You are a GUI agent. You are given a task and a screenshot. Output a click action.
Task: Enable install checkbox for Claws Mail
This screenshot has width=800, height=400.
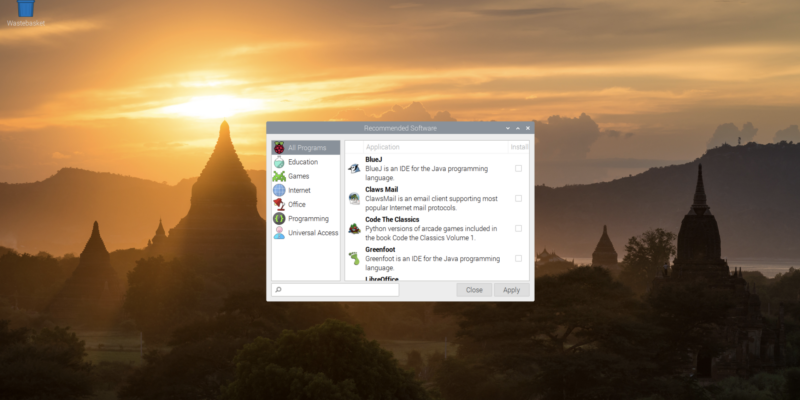[518, 198]
